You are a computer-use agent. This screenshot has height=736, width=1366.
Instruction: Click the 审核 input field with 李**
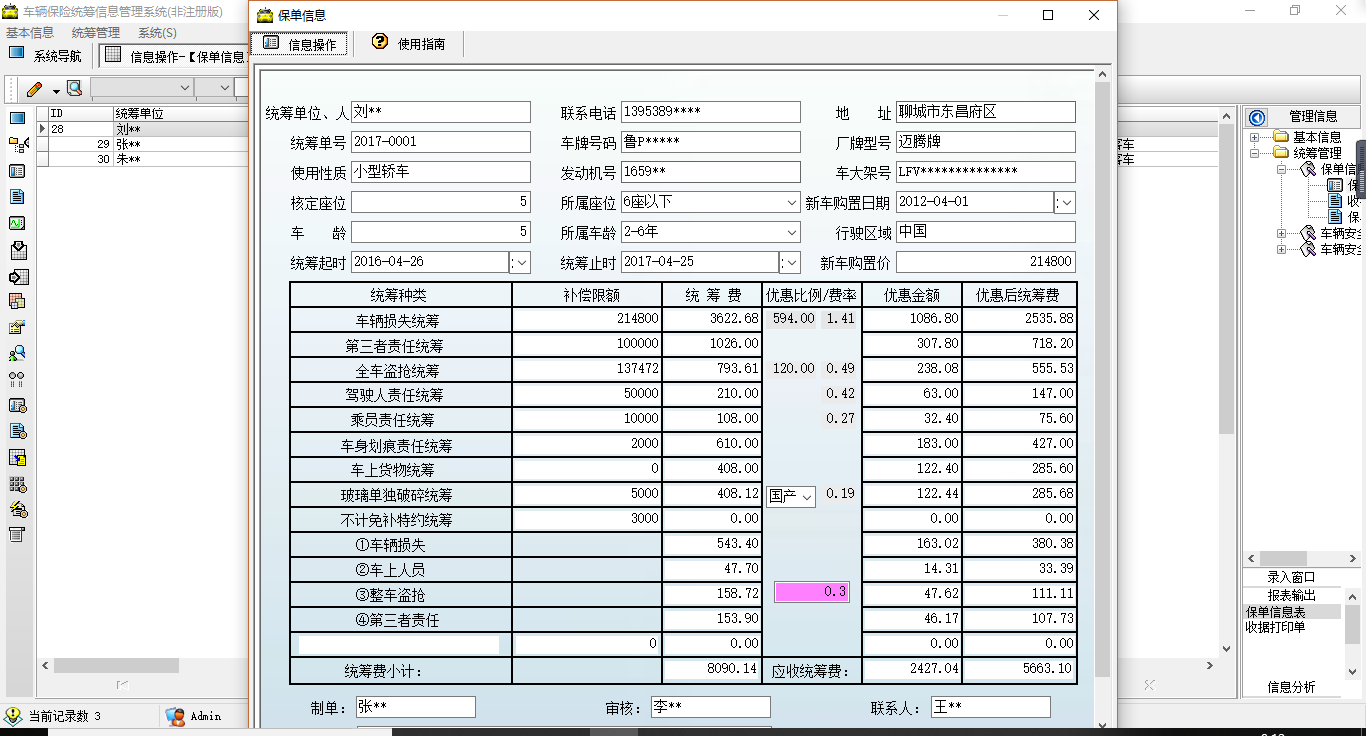[x=711, y=707]
